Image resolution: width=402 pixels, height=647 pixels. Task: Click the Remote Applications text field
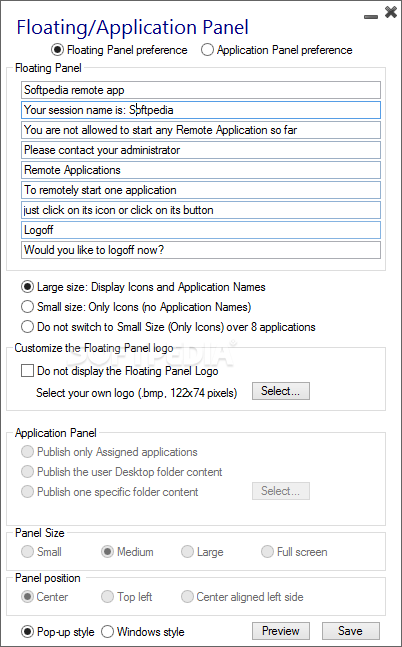[201, 170]
